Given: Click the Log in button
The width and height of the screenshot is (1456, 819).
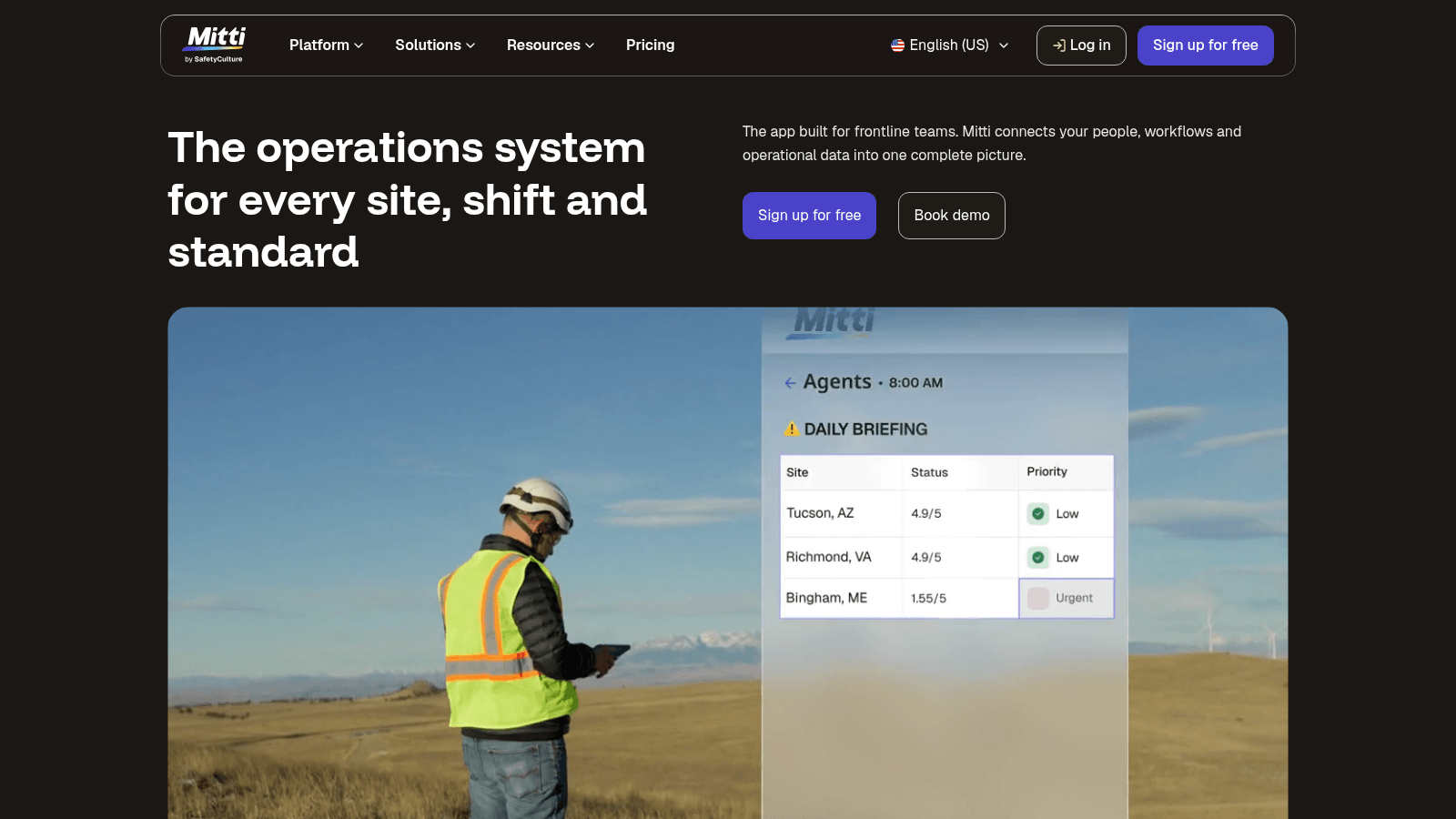Looking at the screenshot, I should tap(1081, 45).
